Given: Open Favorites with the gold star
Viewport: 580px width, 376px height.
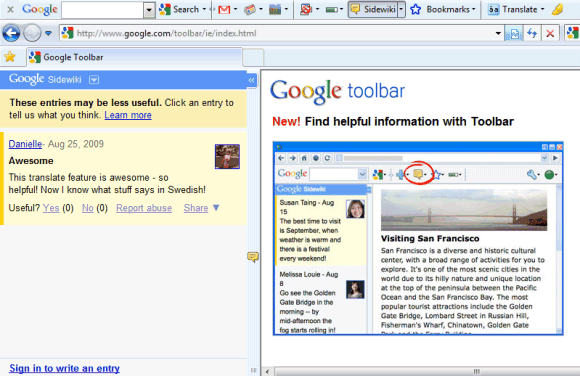Looking at the screenshot, I should (x=10, y=57).
